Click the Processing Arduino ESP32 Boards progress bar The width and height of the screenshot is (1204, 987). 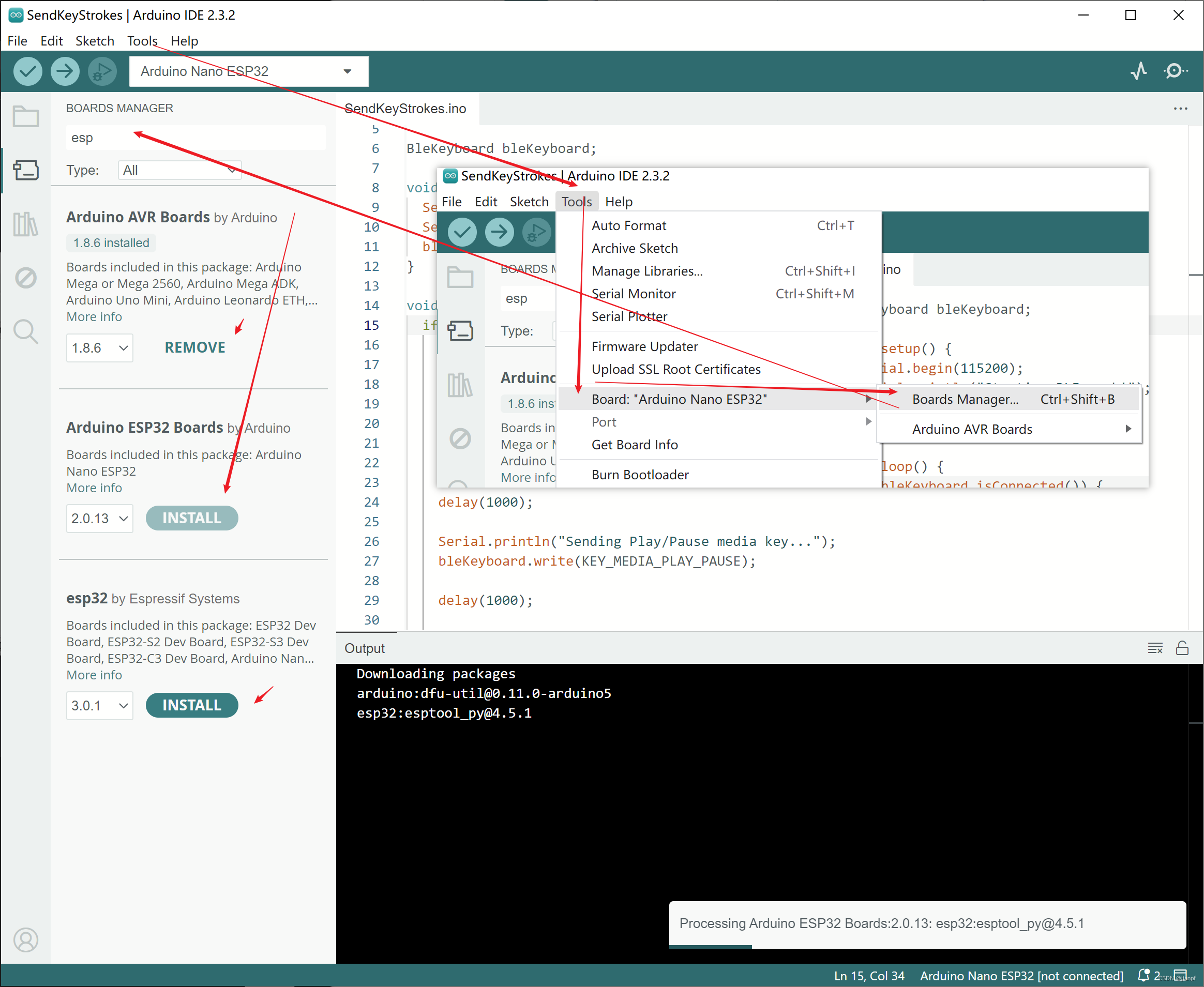click(927, 947)
